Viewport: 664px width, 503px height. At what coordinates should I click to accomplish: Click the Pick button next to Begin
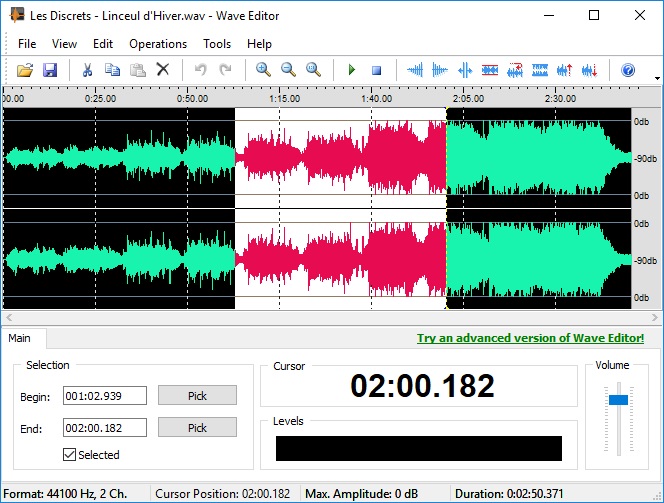(197, 395)
